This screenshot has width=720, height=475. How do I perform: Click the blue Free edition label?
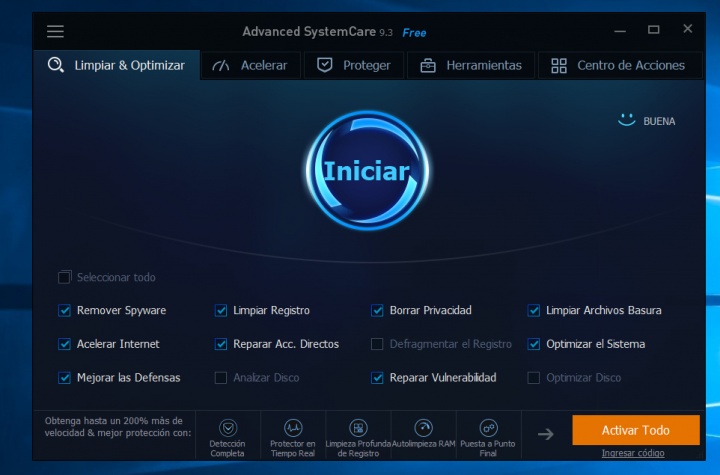[x=414, y=33]
